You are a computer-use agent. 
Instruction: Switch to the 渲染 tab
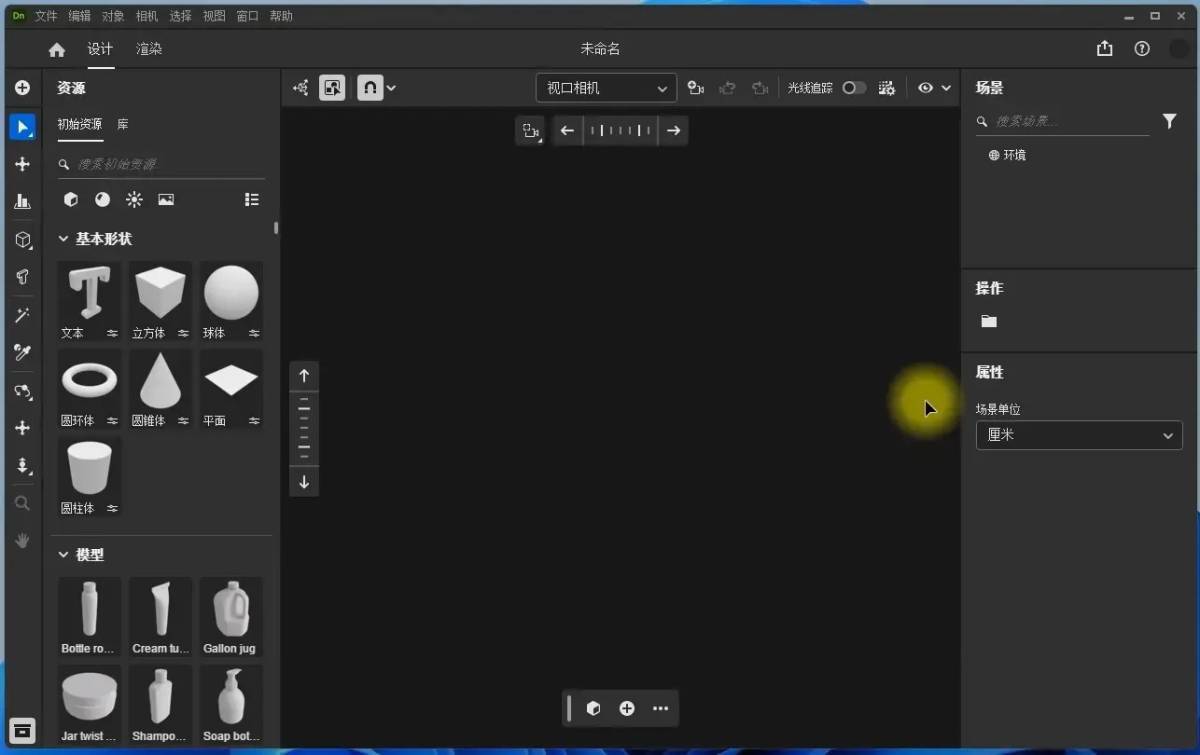pos(149,49)
